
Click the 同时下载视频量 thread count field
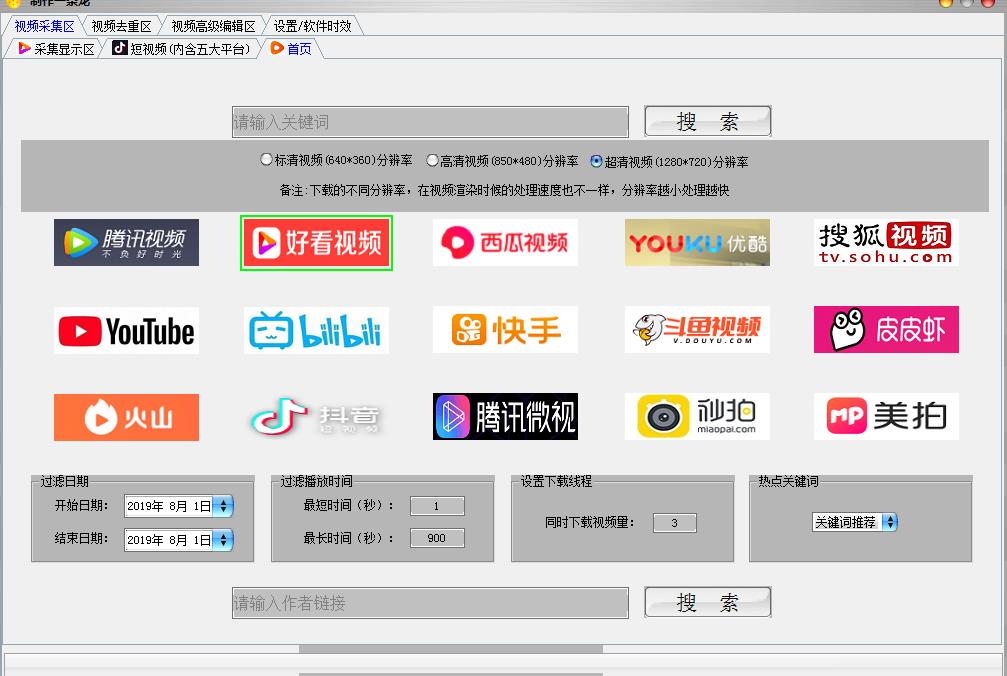point(674,523)
